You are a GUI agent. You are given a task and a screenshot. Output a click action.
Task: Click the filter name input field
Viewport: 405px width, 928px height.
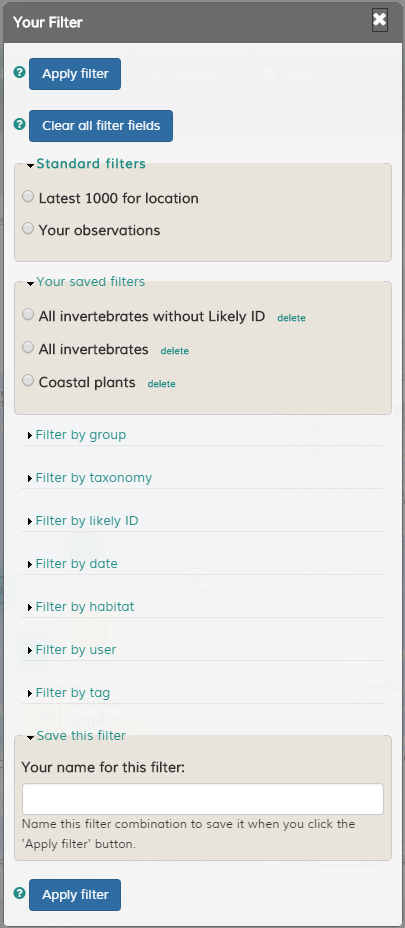click(203, 799)
